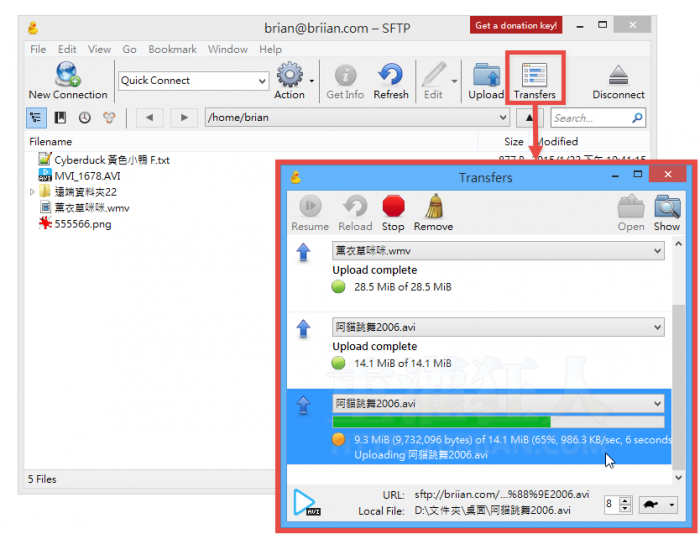Open a New Connection
Screen dimensions: 700x534
point(67,80)
